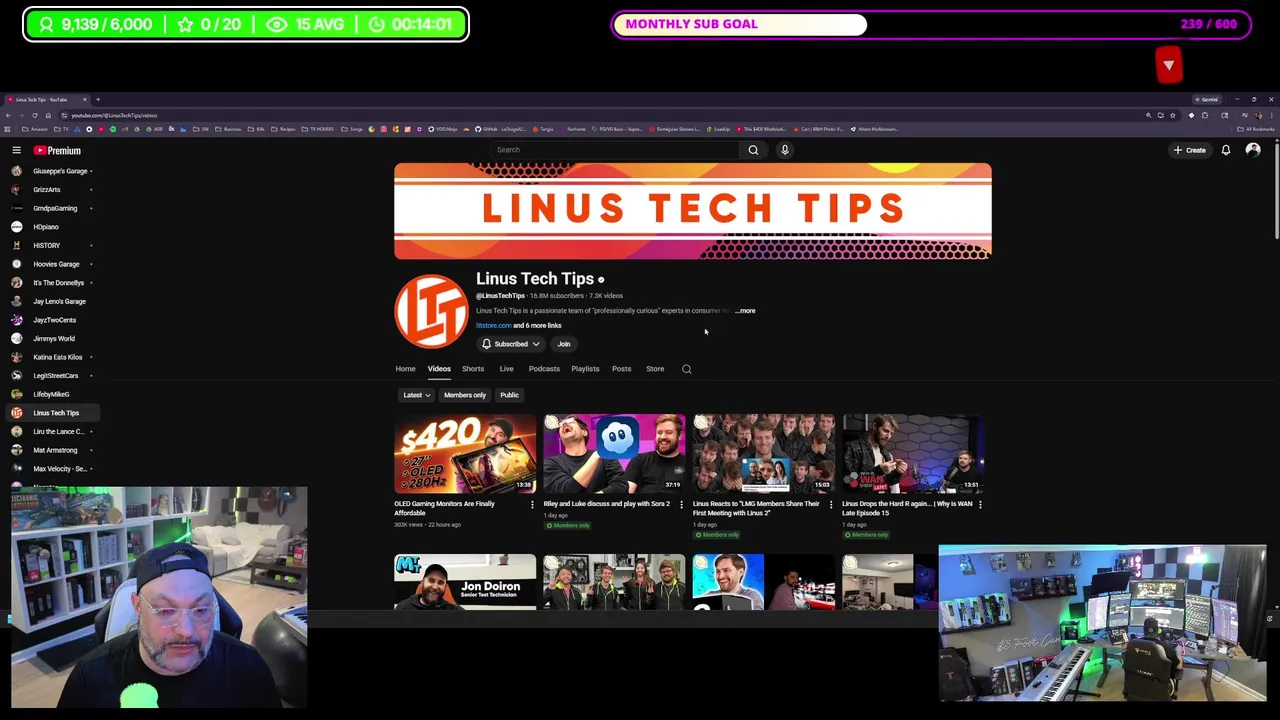Viewport: 1280px width, 720px height.
Task: Click the Linus Tech Tips channel avatar
Action: [431, 311]
